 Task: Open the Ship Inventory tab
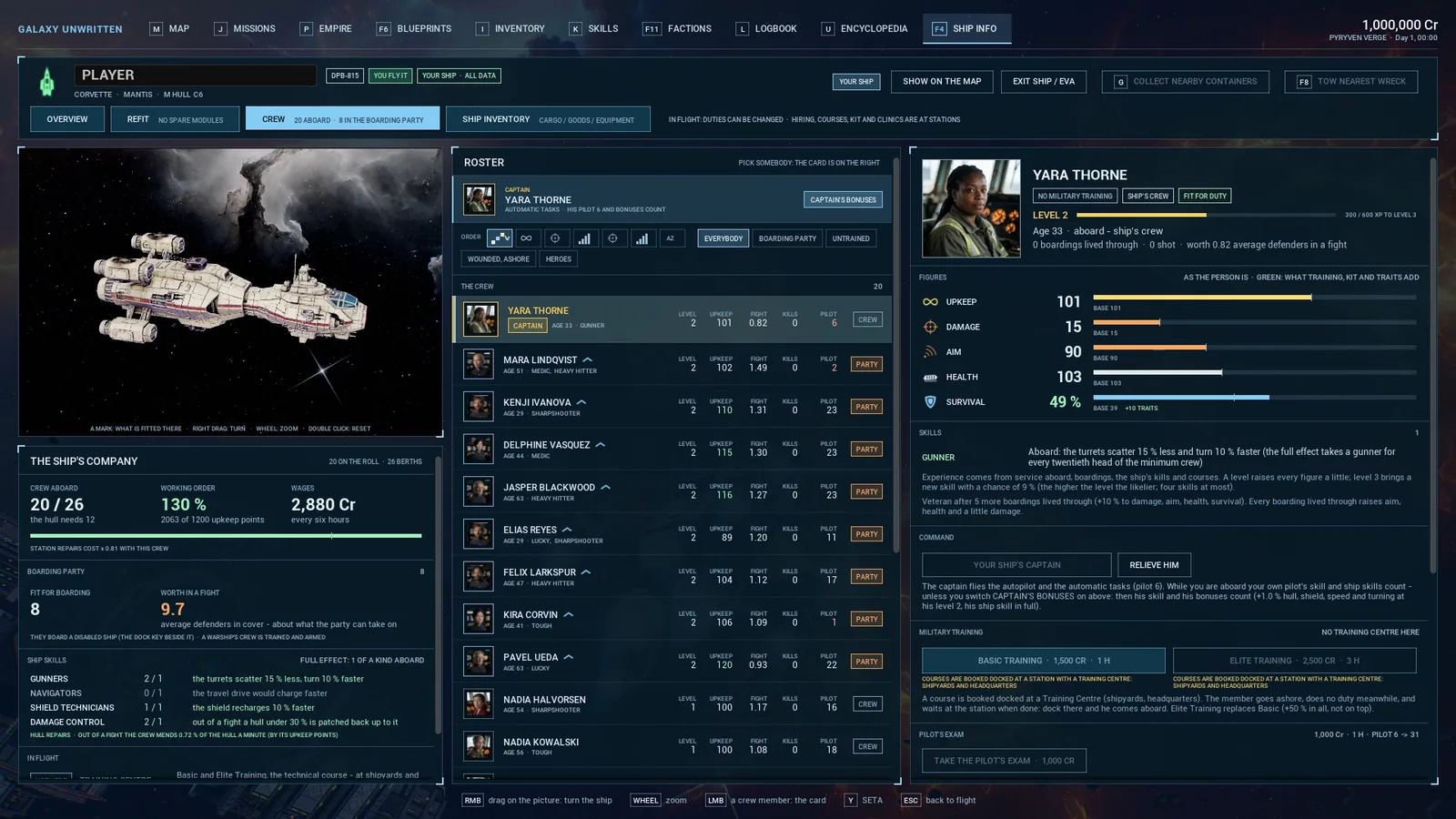point(548,119)
